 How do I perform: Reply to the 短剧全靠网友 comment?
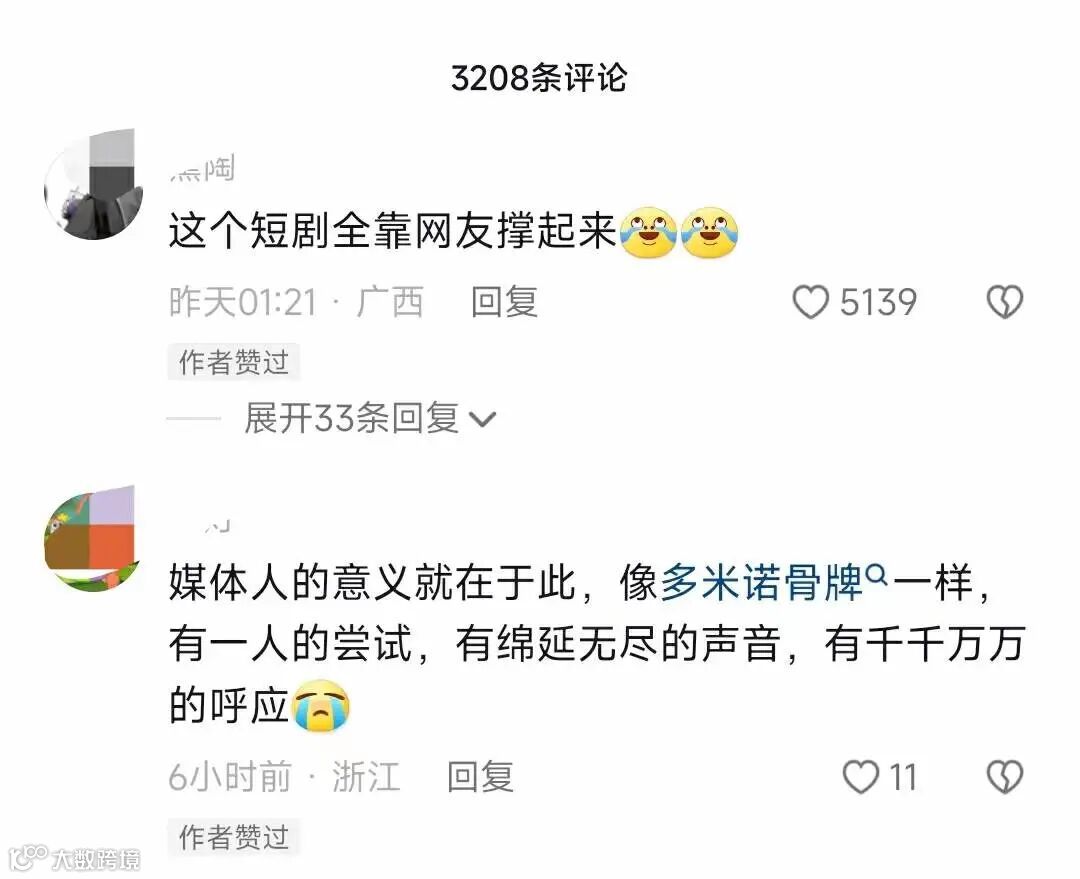504,302
